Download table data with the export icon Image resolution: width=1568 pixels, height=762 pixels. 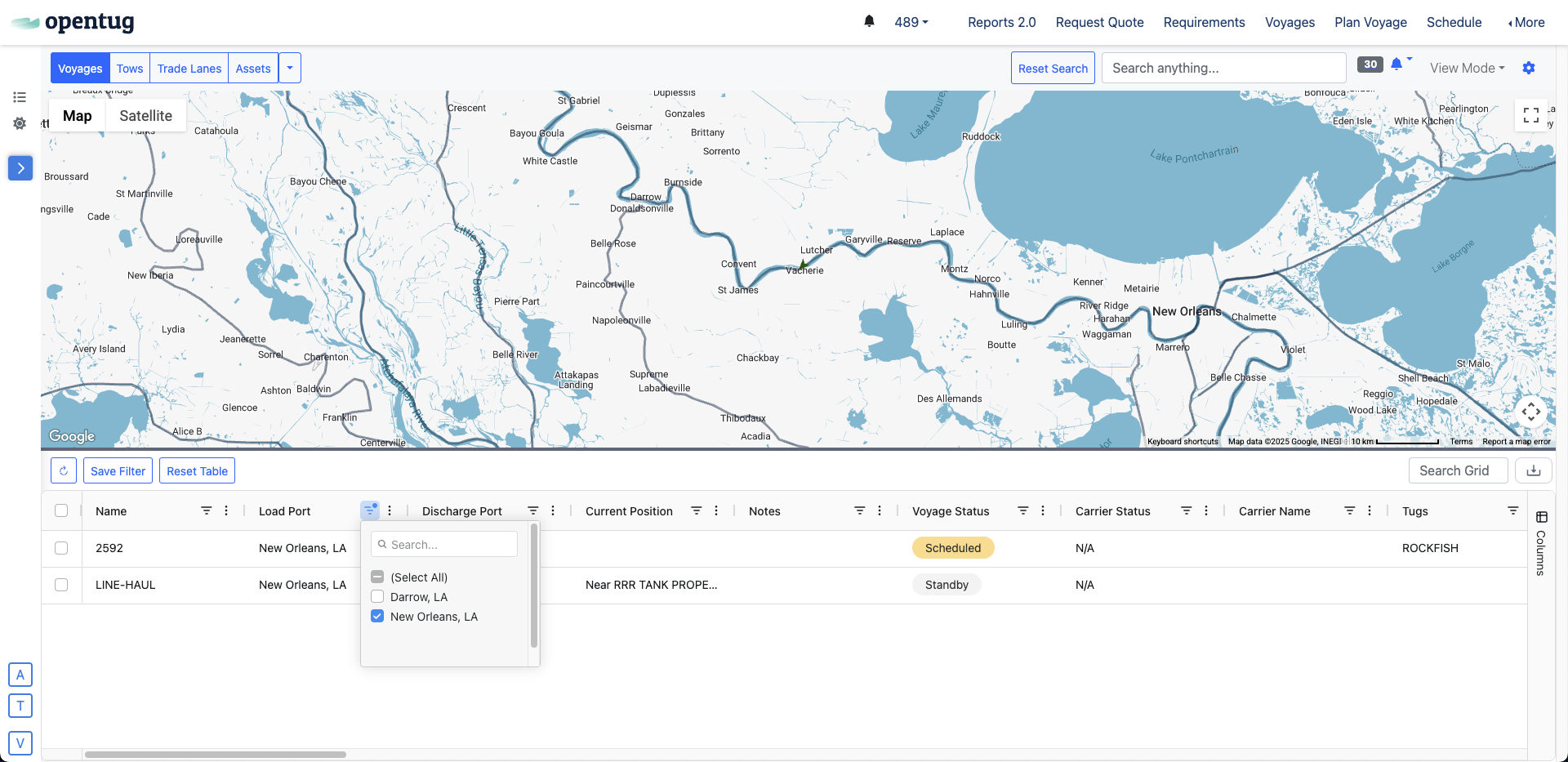coord(1533,470)
